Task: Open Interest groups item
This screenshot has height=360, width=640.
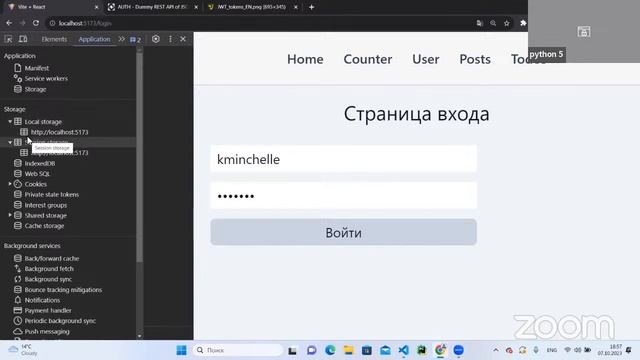Action: [45, 205]
